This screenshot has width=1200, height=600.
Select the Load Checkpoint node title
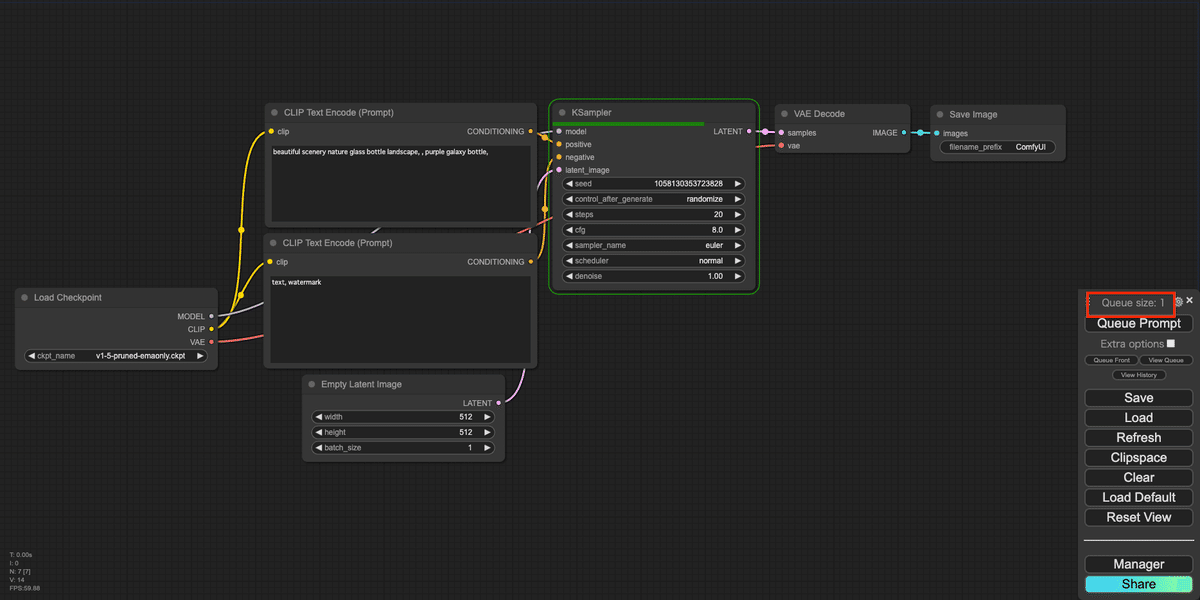[68, 297]
